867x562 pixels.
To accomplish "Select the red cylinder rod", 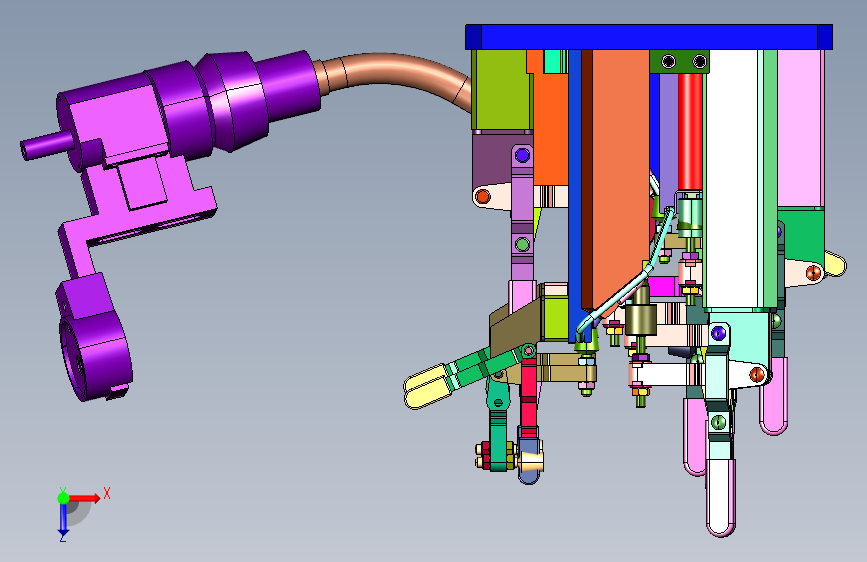I will click(690, 132).
